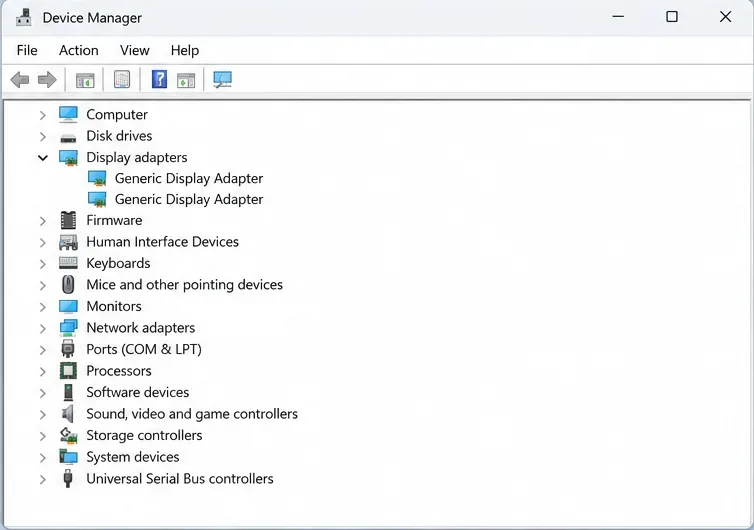The image size is (754, 530).
Task: Select the Display adapters category icon
Action: [x=68, y=157]
